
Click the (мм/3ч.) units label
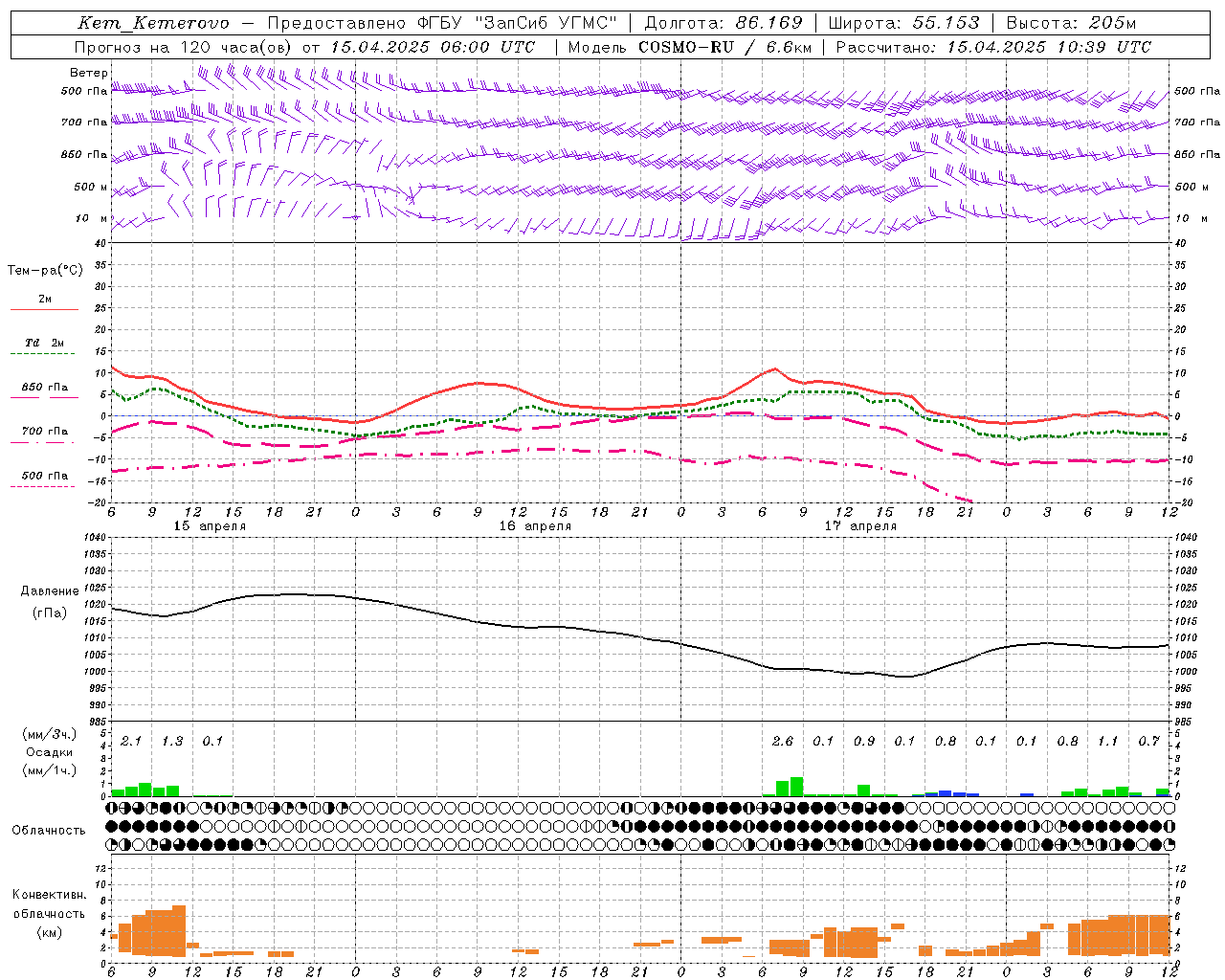(x=49, y=735)
